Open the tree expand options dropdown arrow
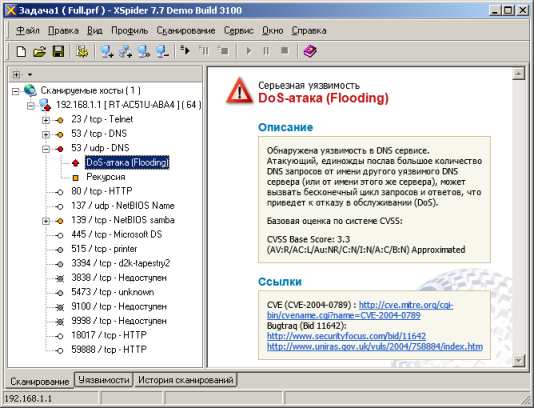The image size is (534, 408). 30,74
